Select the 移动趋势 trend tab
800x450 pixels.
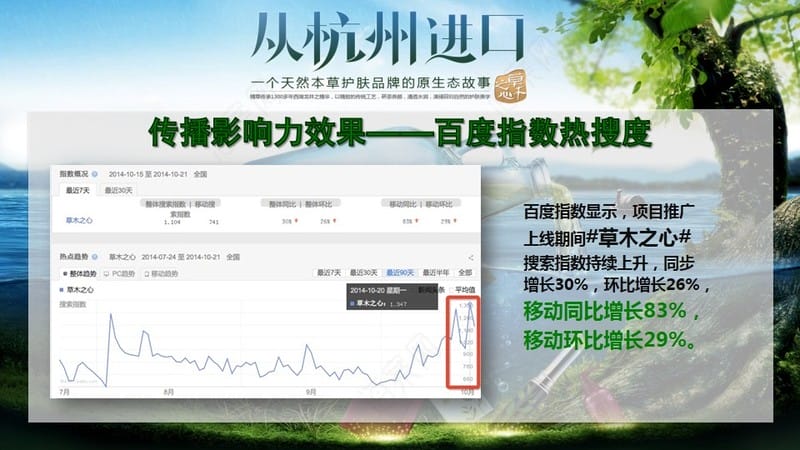[161, 274]
